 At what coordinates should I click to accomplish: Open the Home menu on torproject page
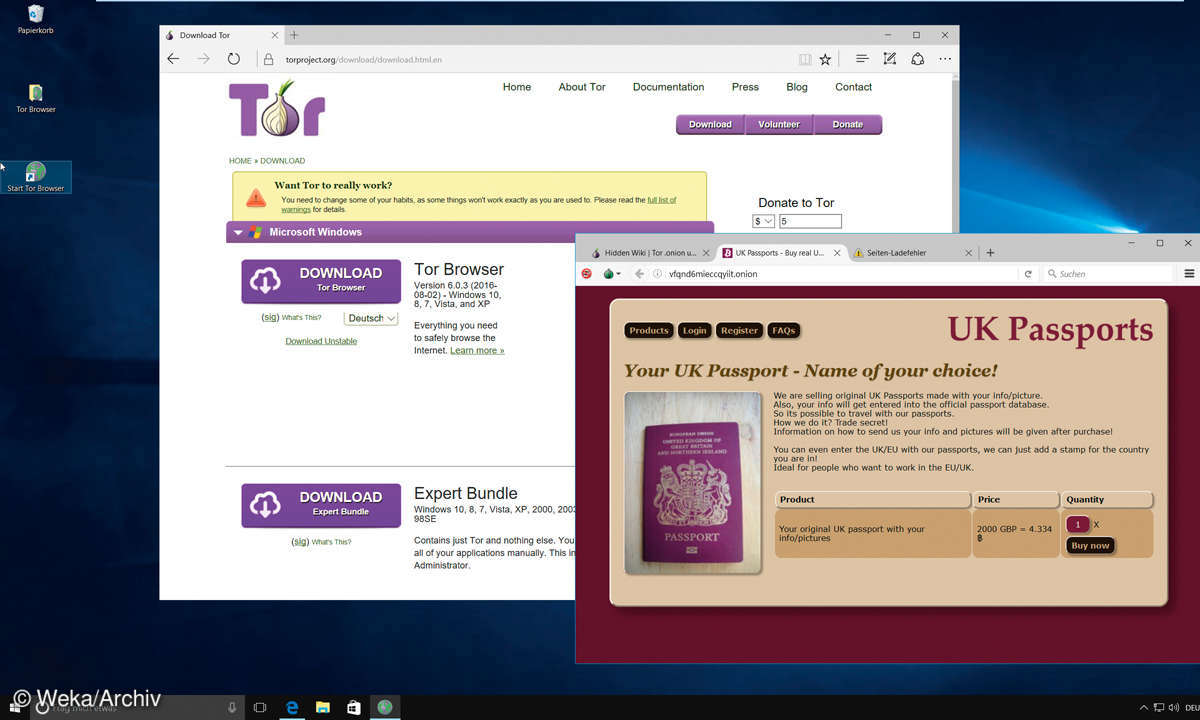[517, 87]
